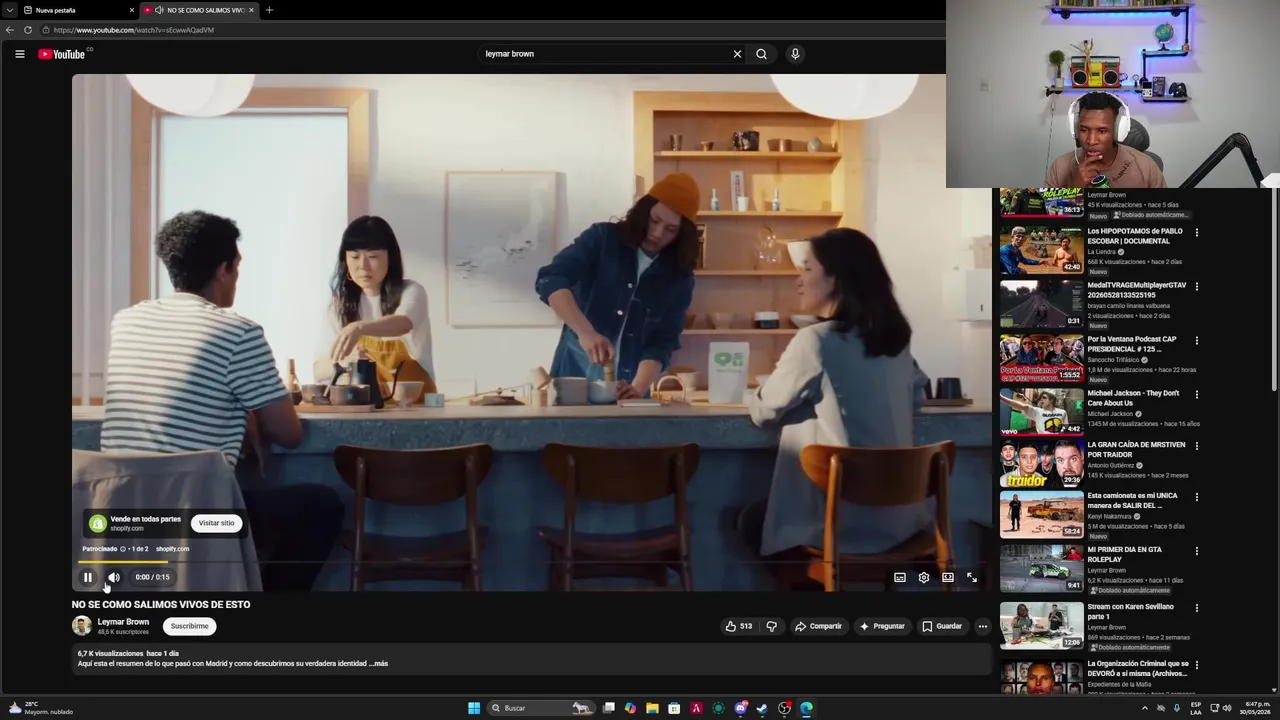Toggle subtitles in the player
This screenshot has width=1280, height=720.
click(x=900, y=577)
